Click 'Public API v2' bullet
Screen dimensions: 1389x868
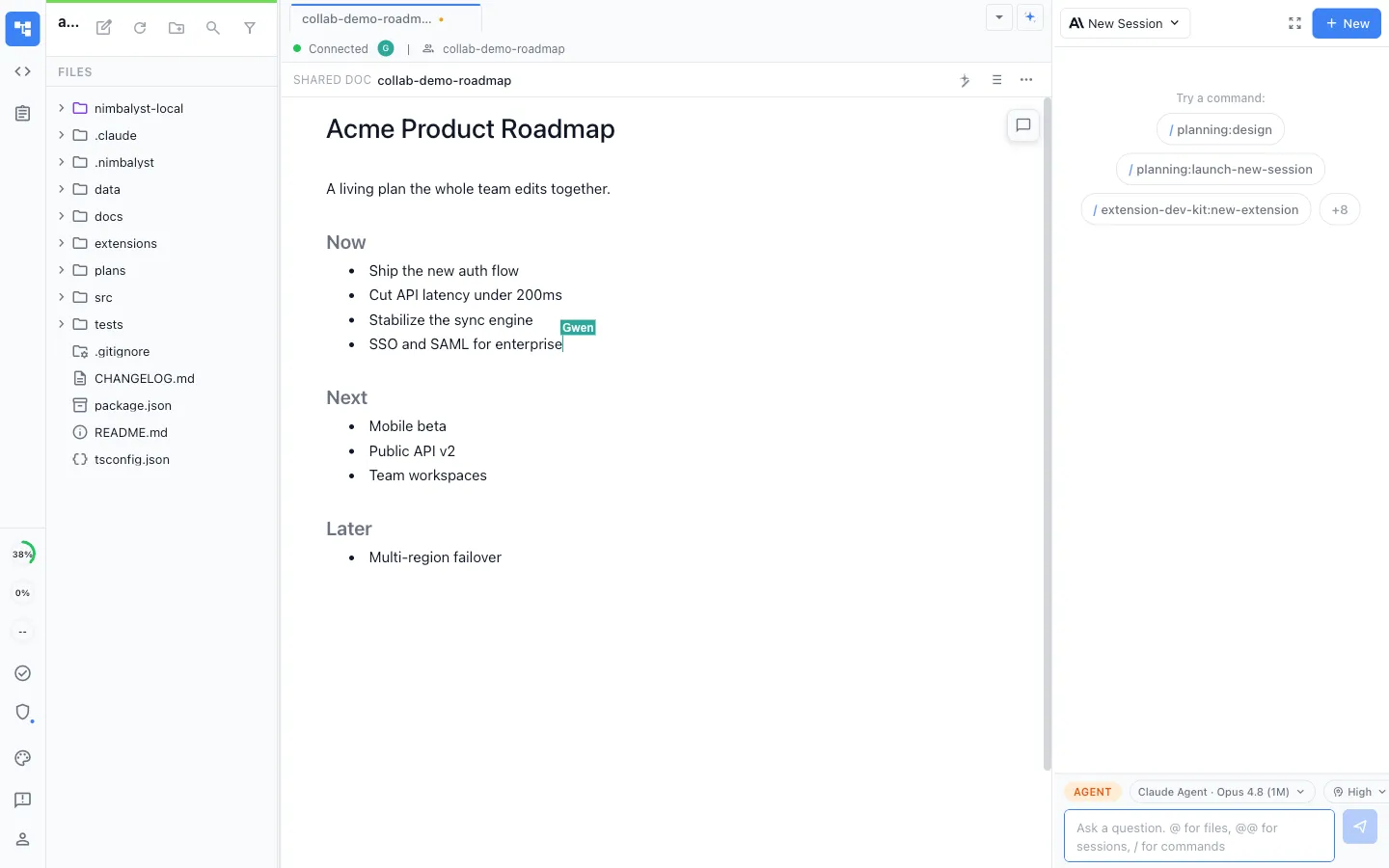click(x=412, y=451)
